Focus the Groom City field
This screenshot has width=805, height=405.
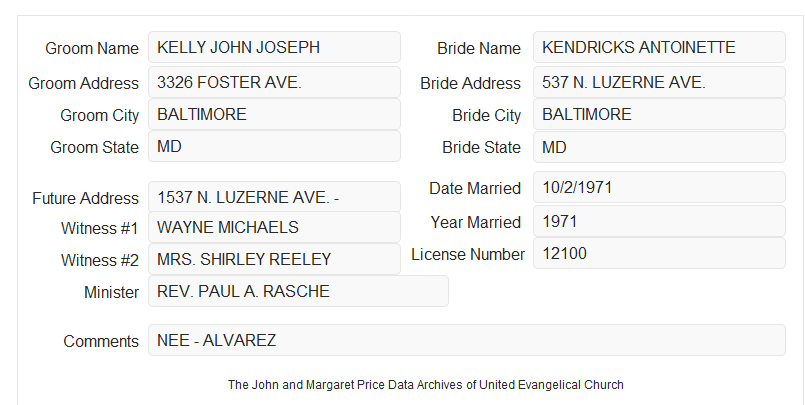274,114
